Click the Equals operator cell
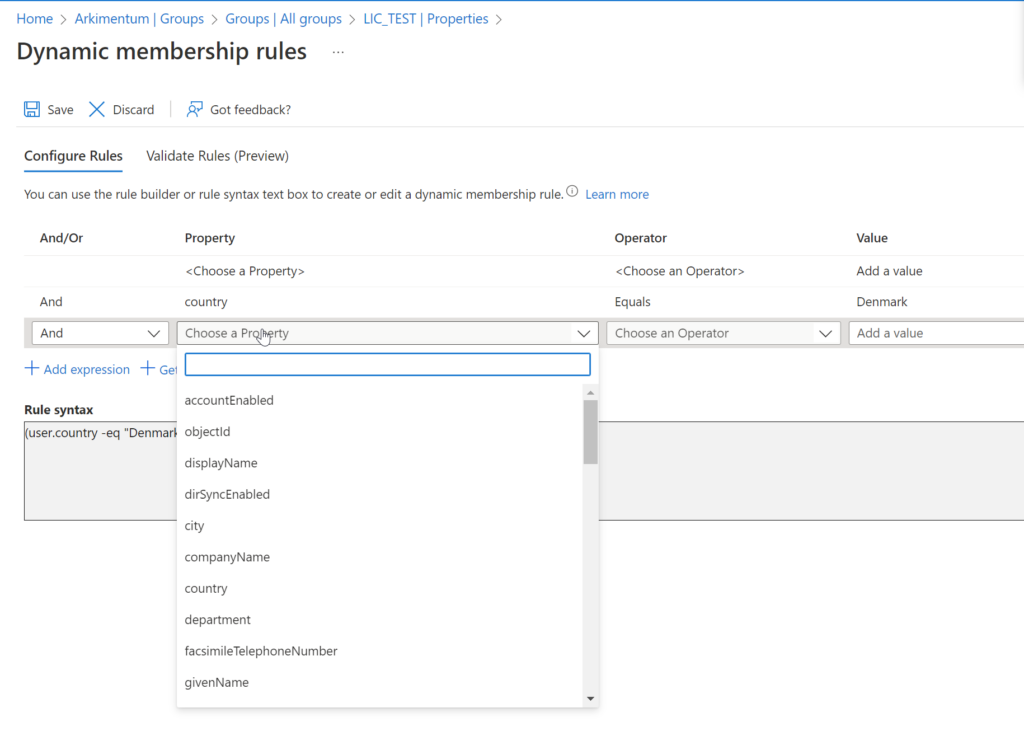Image resolution: width=1024 pixels, height=731 pixels. point(632,302)
